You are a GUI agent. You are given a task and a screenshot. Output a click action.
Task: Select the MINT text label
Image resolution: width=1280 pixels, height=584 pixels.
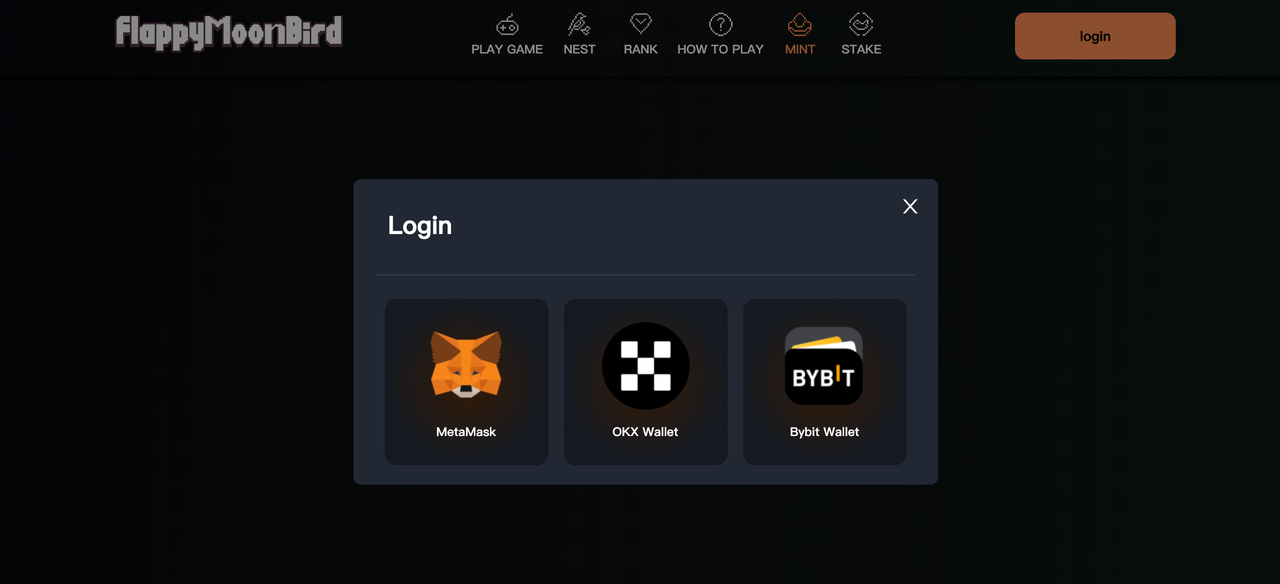(x=800, y=49)
